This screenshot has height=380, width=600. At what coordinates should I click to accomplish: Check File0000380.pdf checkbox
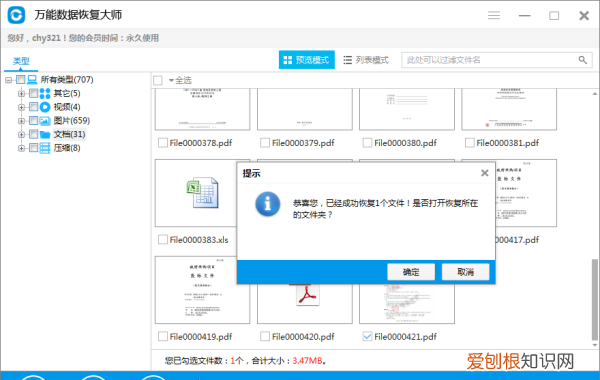click(x=367, y=143)
